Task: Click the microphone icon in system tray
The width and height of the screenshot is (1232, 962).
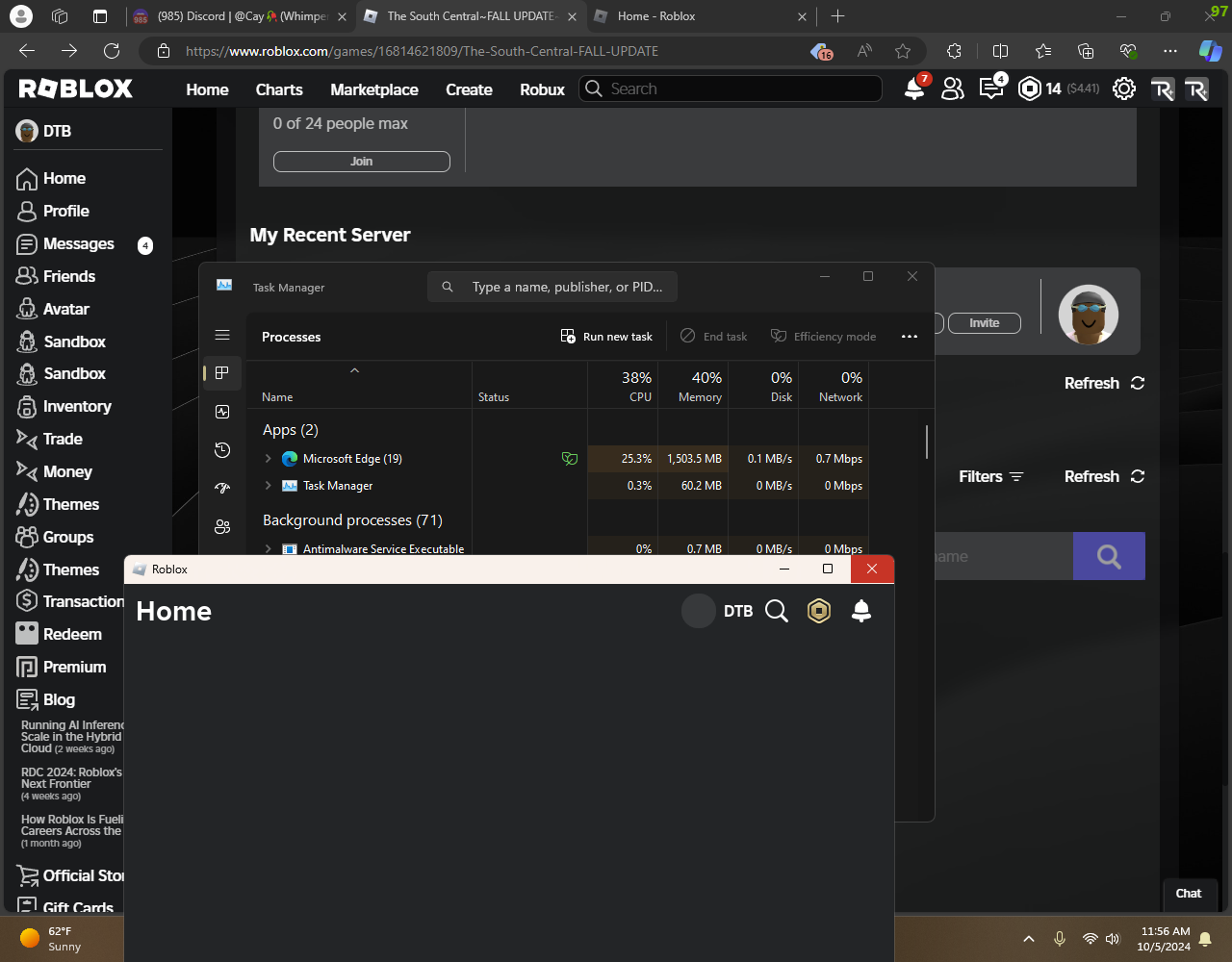Action: click(1060, 938)
